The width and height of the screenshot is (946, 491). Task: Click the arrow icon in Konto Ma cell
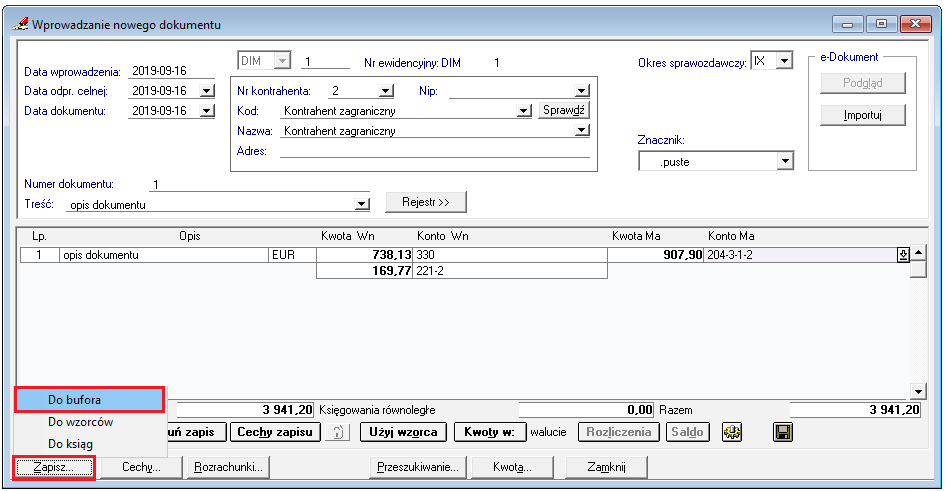[903, 255]
